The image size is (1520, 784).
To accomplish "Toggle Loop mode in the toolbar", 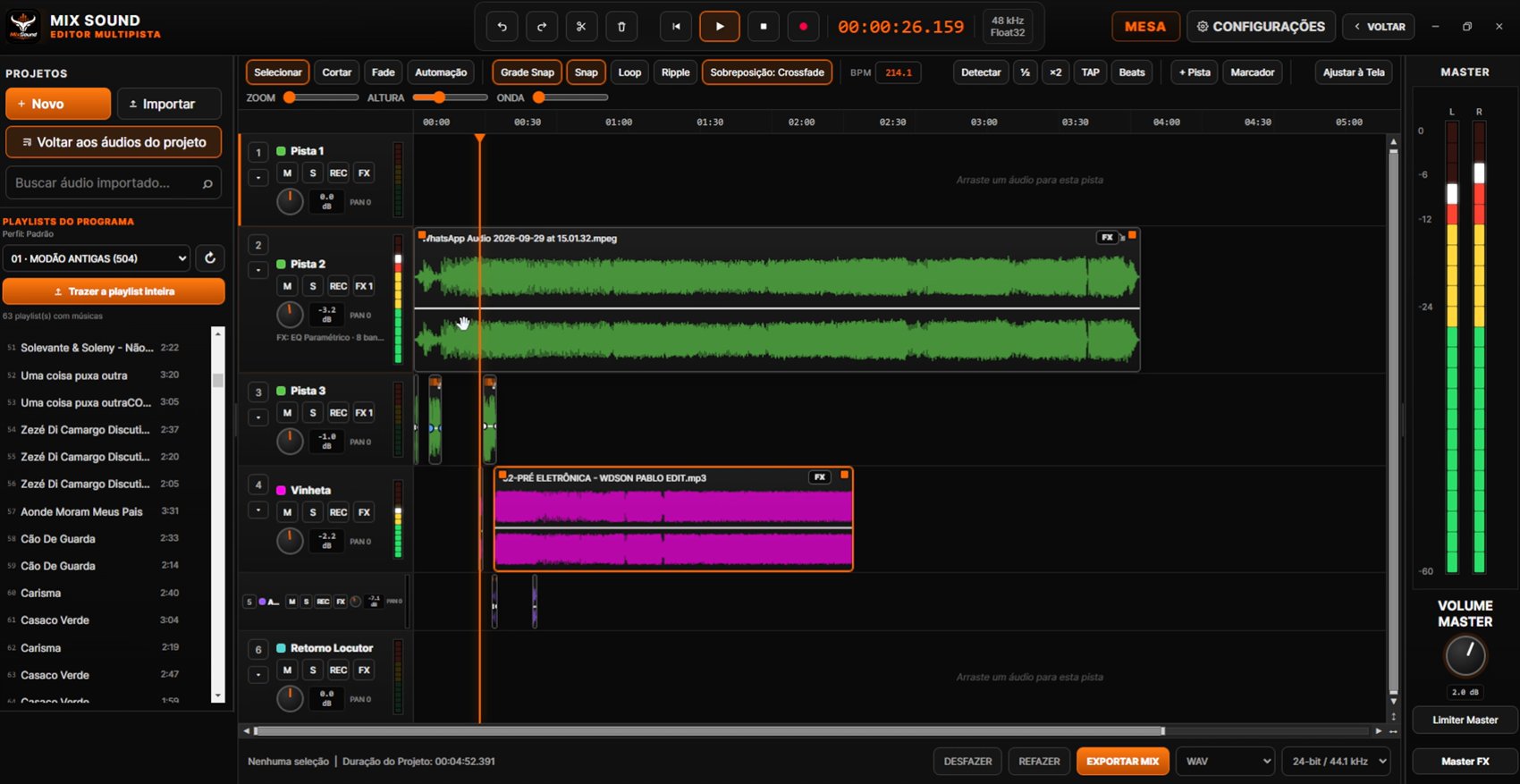I will pyautogui.click(x=629, y=72).
